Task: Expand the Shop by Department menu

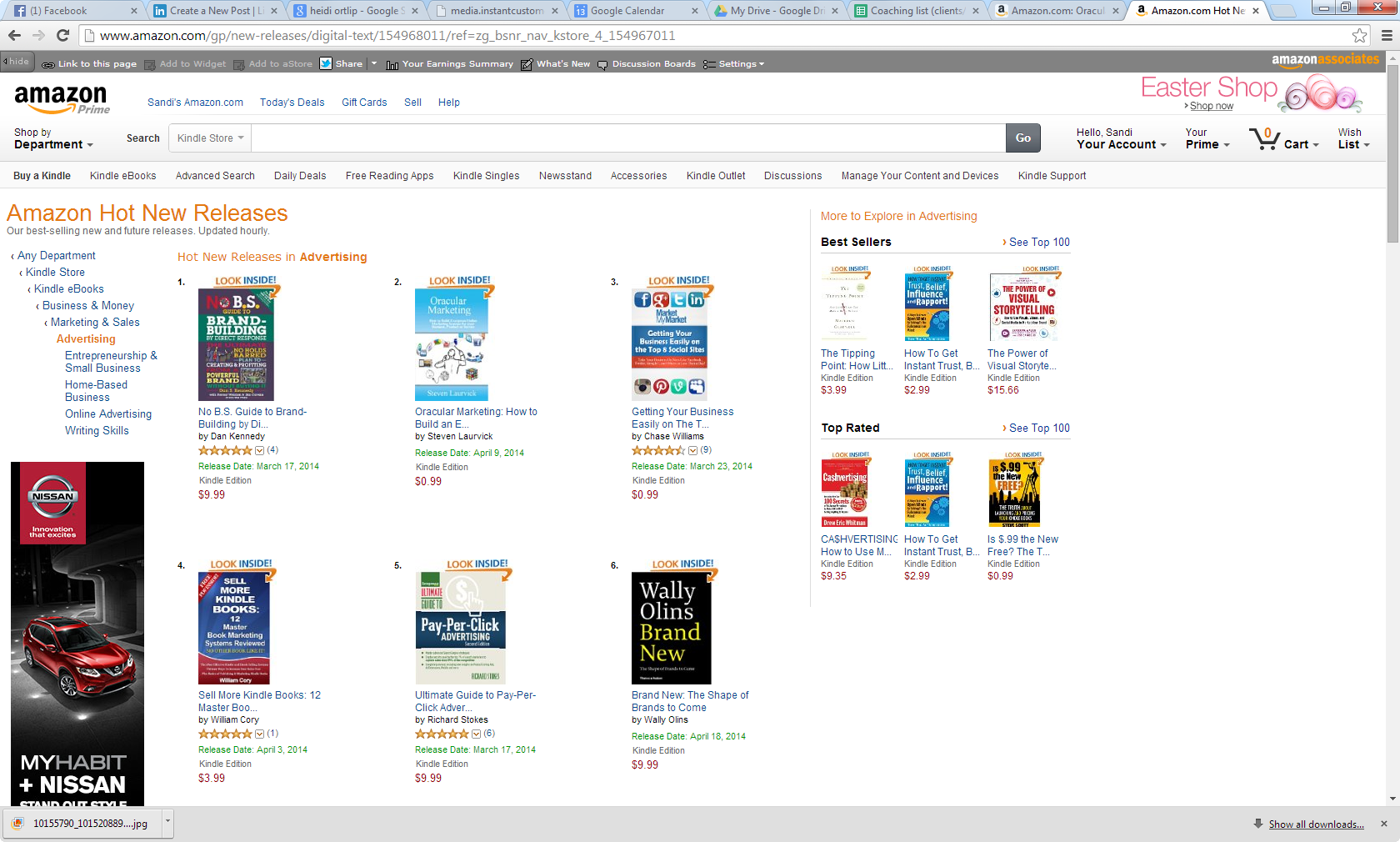Action: (x=53, y=138)
